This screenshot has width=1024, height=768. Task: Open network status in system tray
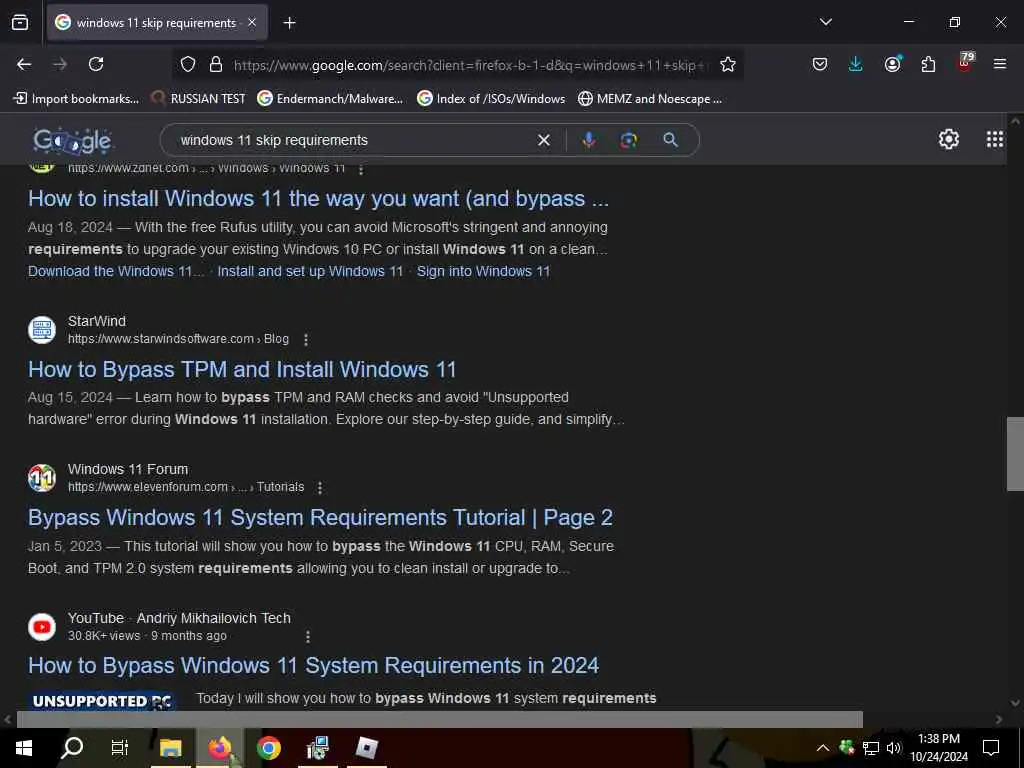[x=871, y=748]
